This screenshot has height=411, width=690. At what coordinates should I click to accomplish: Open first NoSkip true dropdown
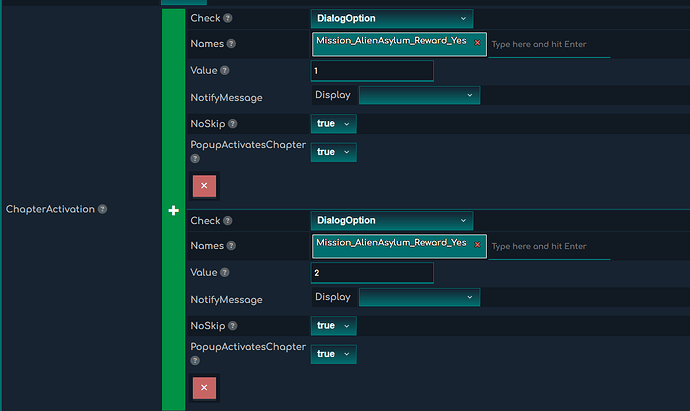(334, 124)
